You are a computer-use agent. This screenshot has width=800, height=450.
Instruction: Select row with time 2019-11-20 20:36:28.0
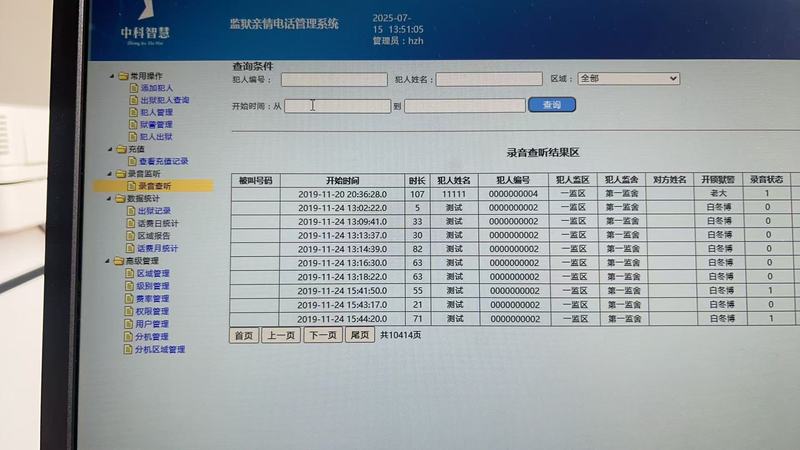coord(513,194)
